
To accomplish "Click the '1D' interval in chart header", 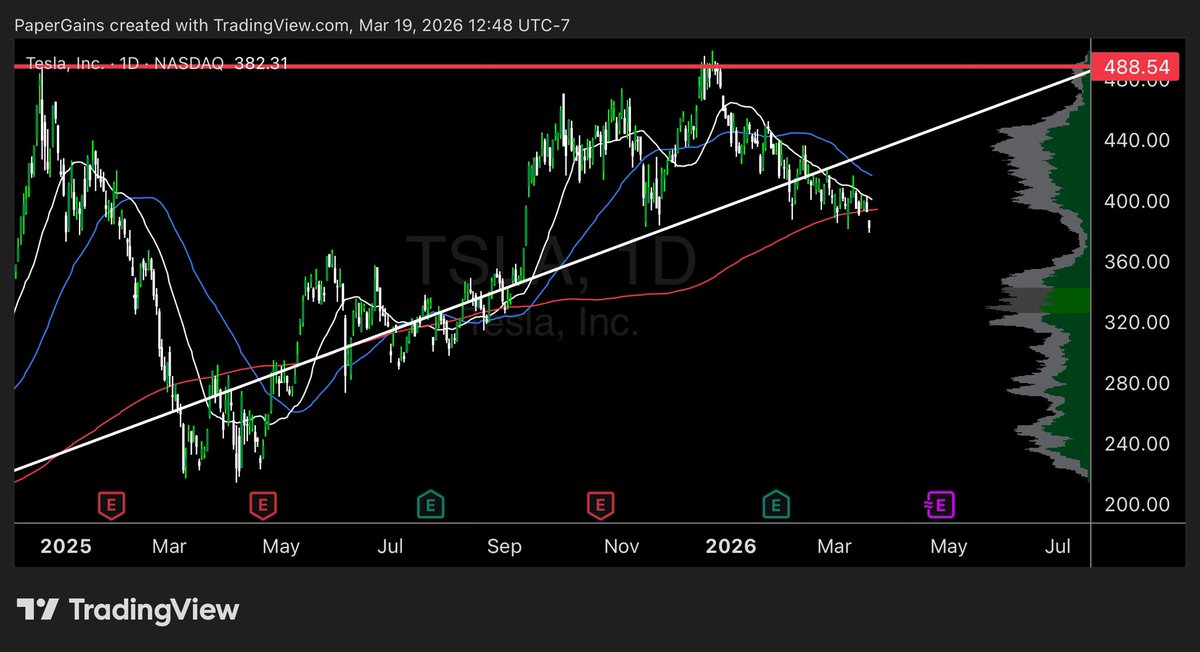I will click(x=131, y=63).
